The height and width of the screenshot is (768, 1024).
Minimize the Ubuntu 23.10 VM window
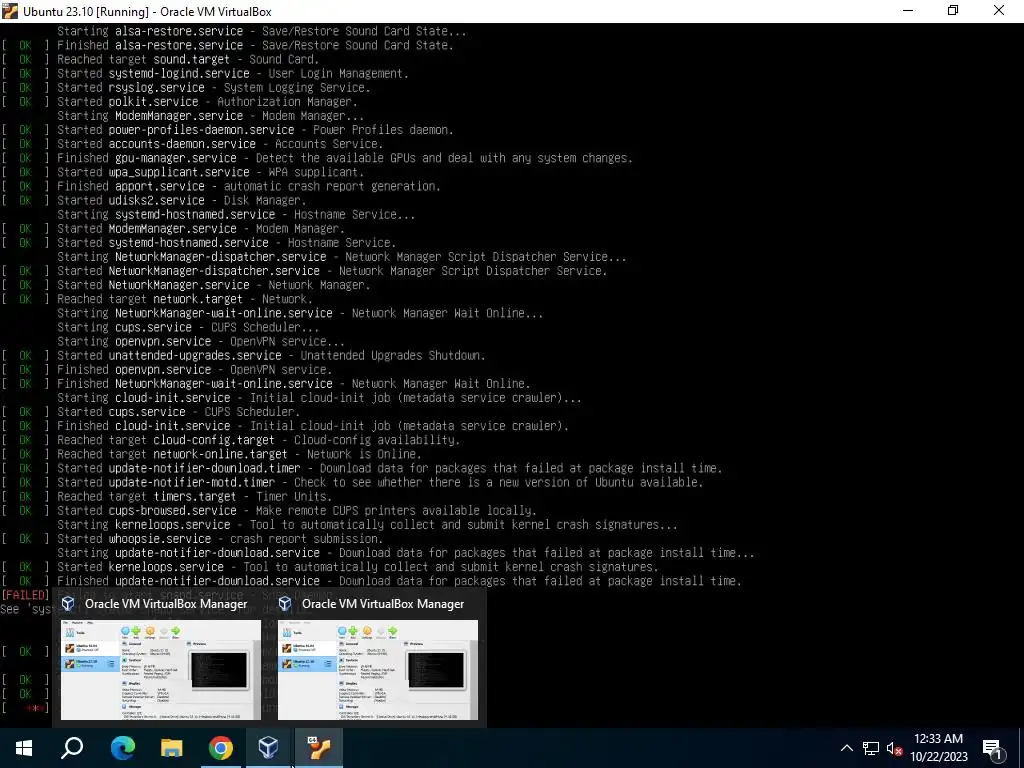(x=908, y=11)
